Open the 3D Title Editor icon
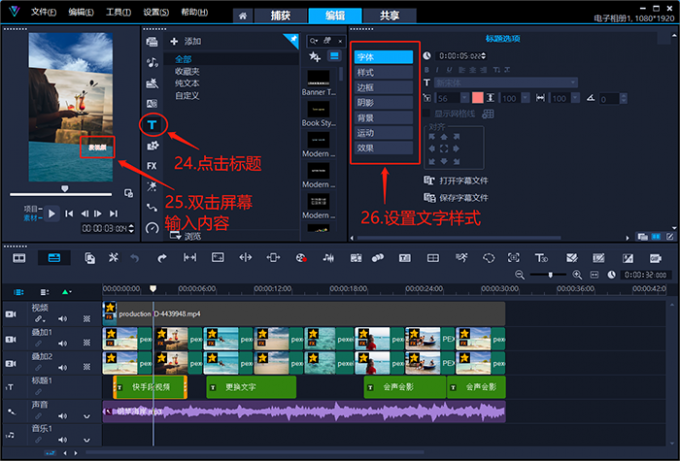The image size is (680, 461). 541,258
